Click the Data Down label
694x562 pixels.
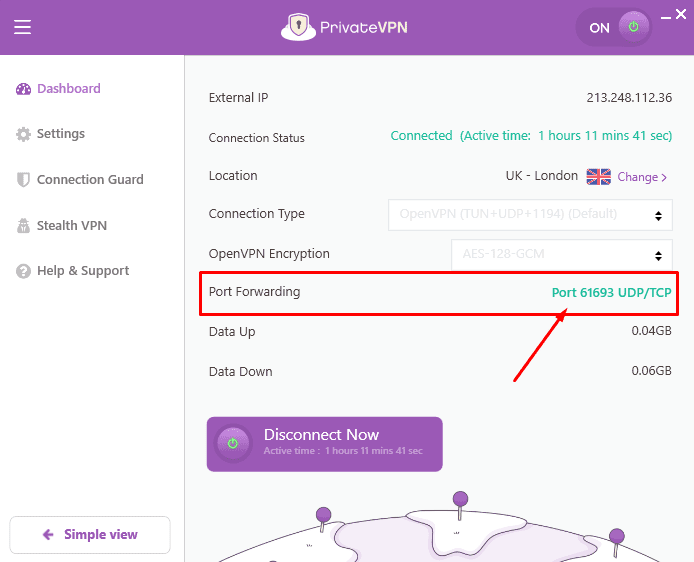pyautogui.click(x=241, y=372)
